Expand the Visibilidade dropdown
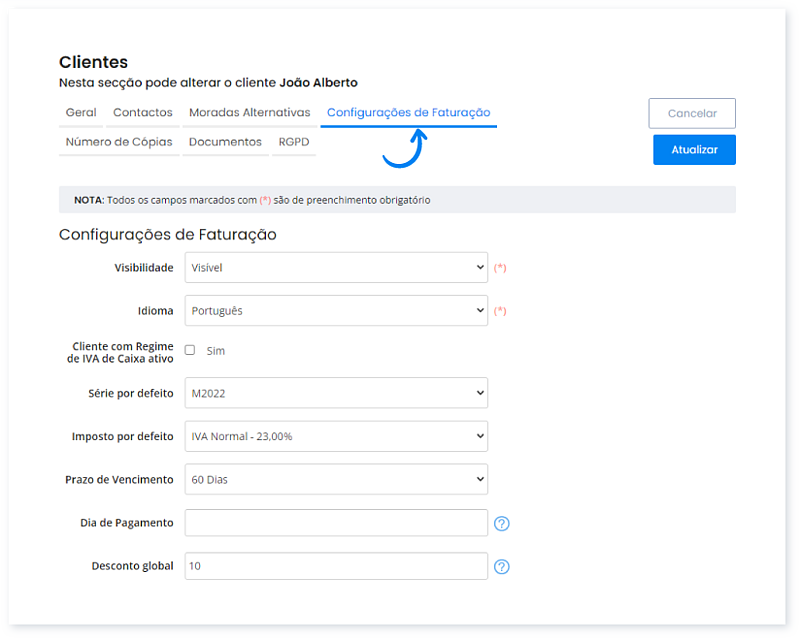The image size is (800, 639). [336, 268]
